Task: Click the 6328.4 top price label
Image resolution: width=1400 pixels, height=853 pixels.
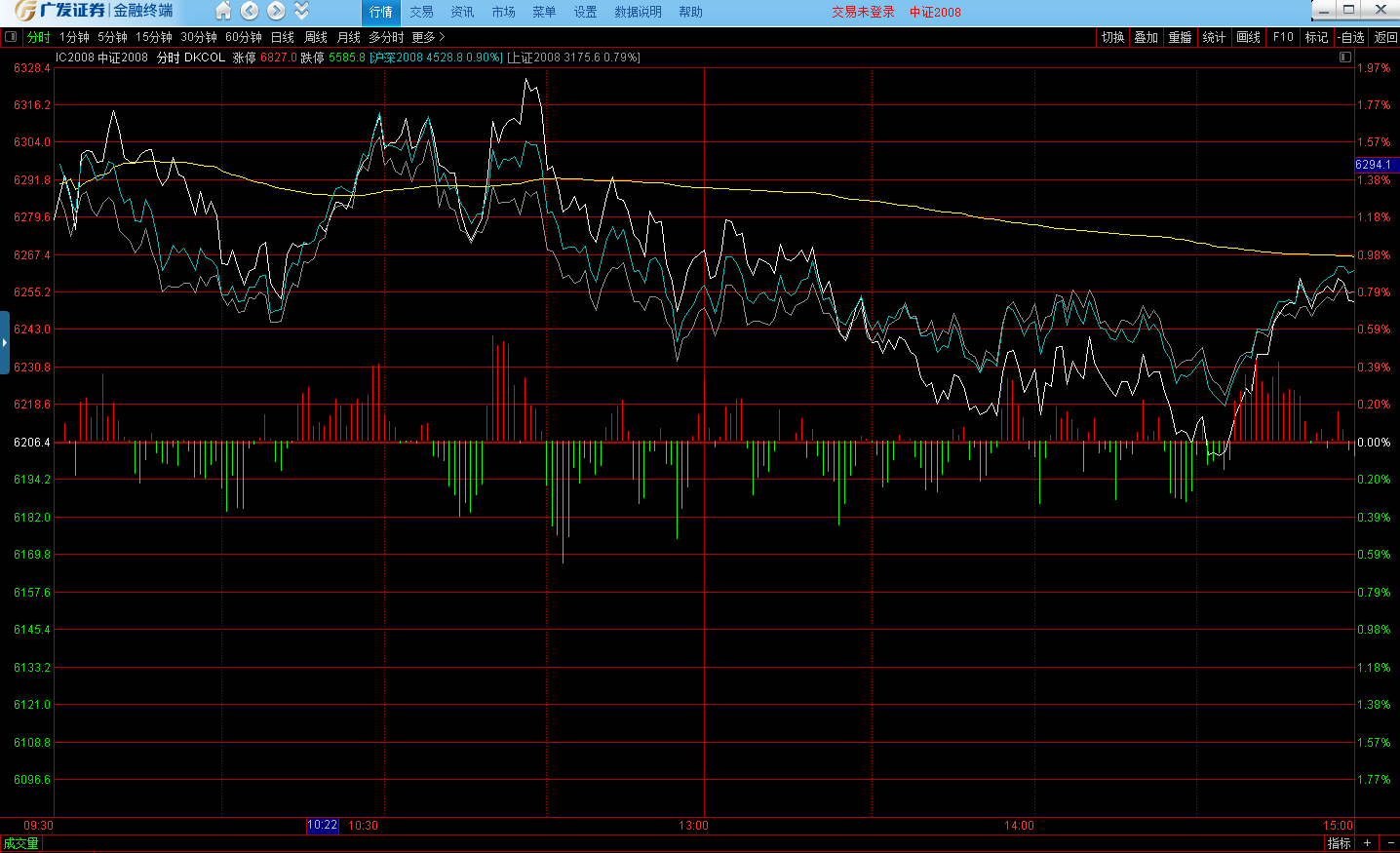Action: (x=31, y=68)
